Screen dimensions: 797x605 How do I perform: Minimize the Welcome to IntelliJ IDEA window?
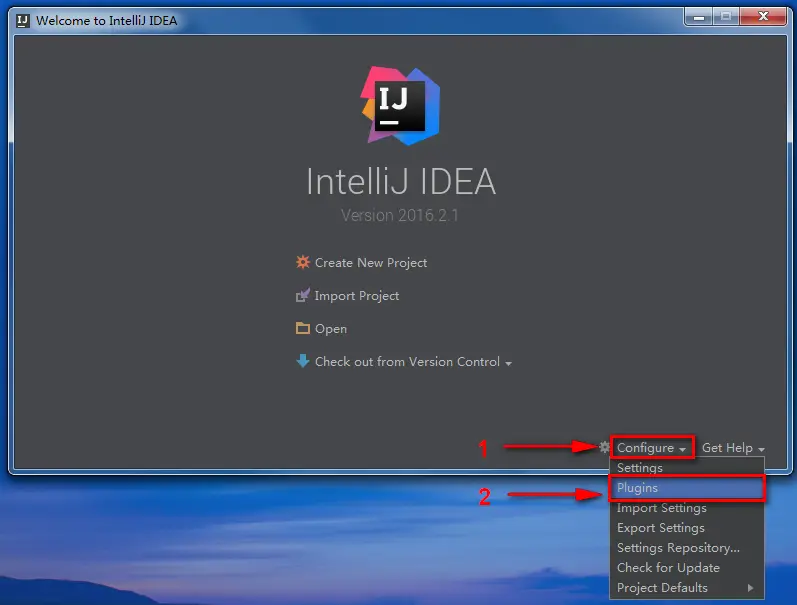(699, 17)
